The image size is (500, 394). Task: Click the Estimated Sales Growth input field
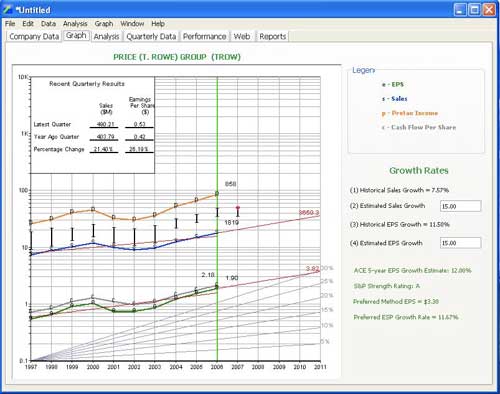(461, 206)
